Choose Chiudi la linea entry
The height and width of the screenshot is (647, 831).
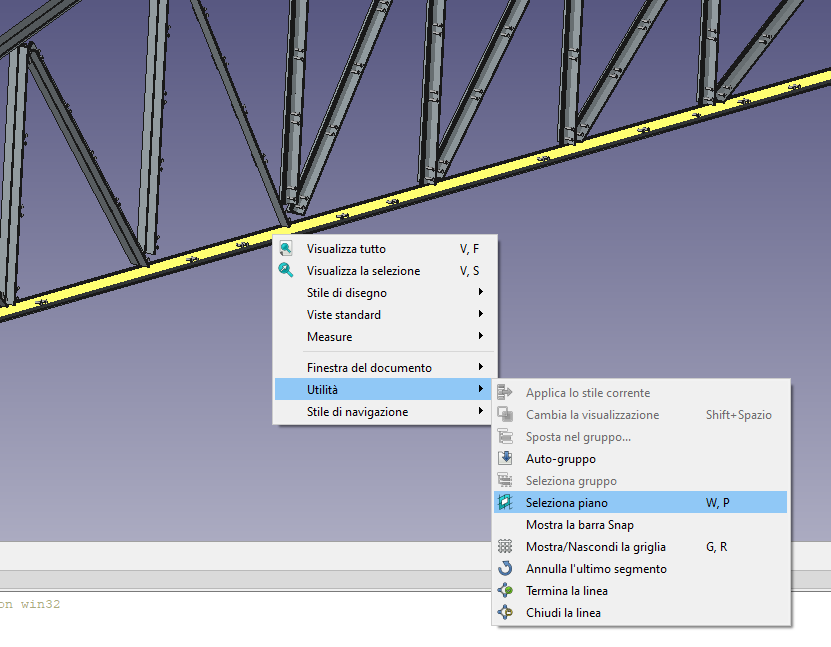click(x=641, y=613)
